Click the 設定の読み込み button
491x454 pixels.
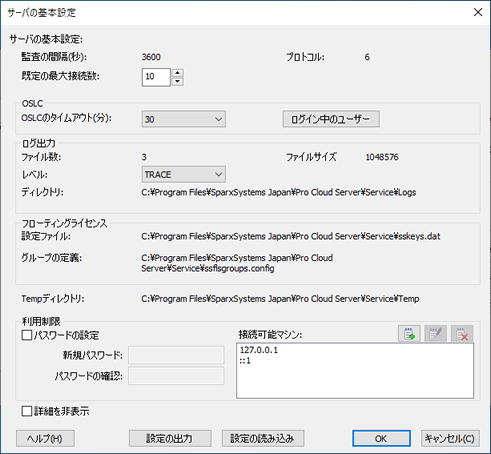click(263, 438)
